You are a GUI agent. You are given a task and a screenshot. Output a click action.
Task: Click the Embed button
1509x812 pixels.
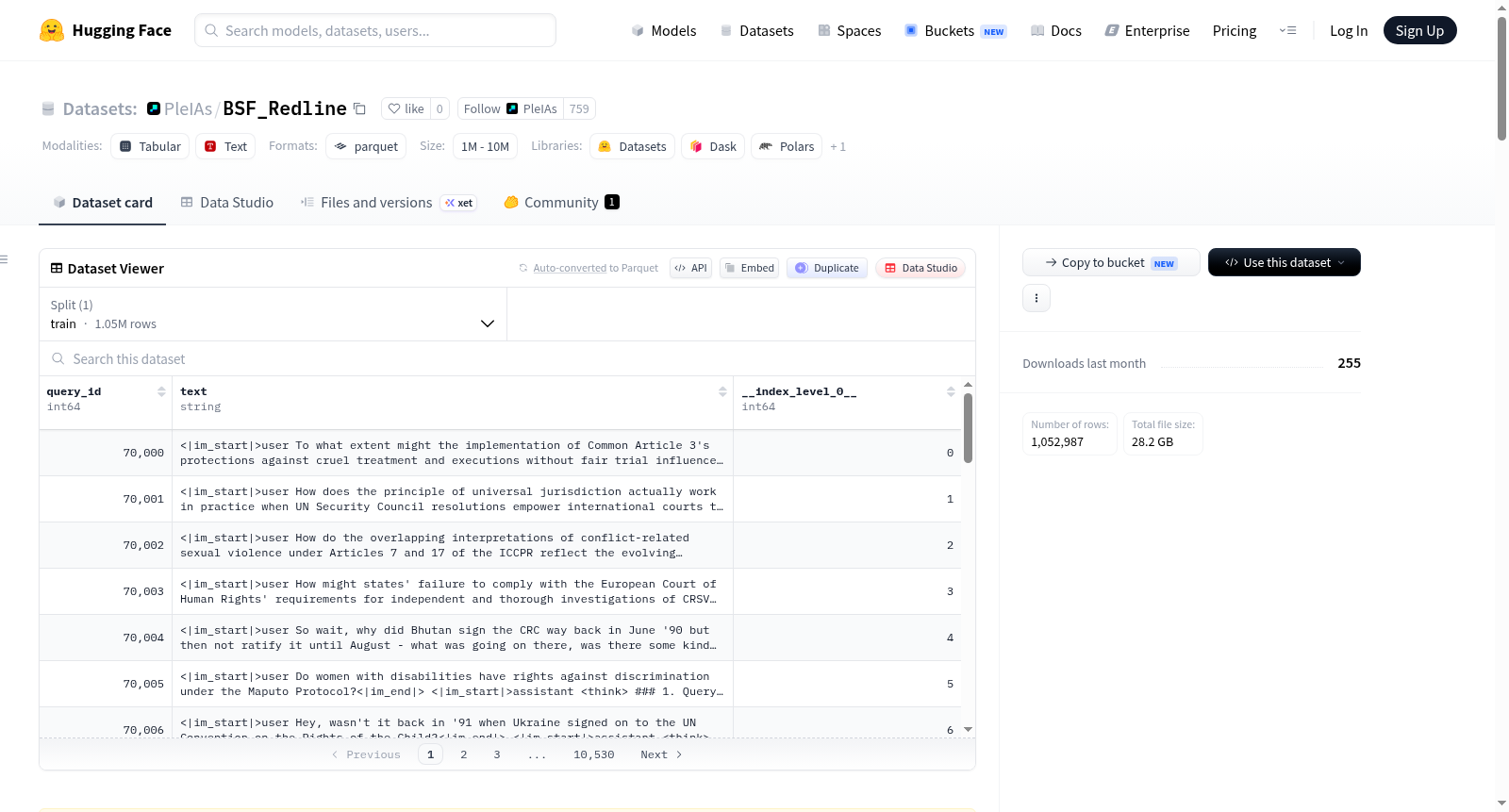(749, 268)
